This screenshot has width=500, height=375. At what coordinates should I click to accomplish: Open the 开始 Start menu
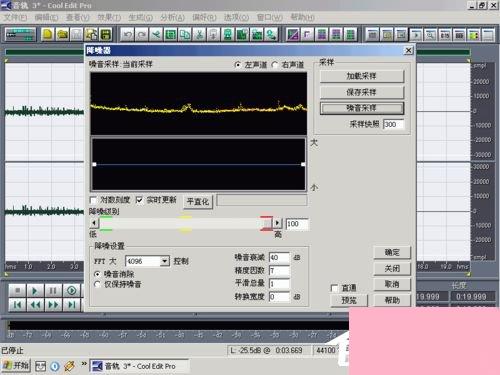(16, 366)
